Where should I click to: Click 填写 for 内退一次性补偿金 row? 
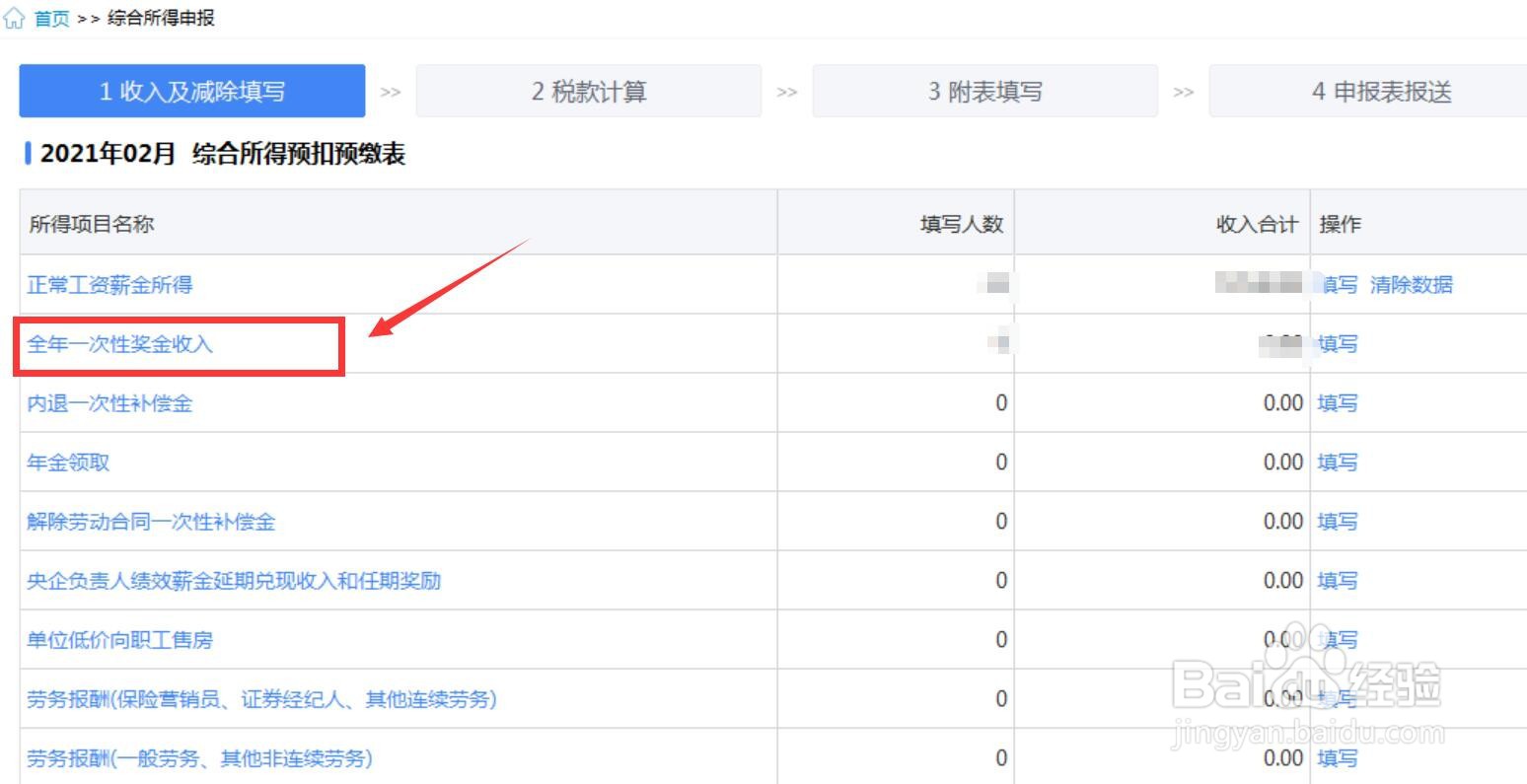tap(1338, 403)
